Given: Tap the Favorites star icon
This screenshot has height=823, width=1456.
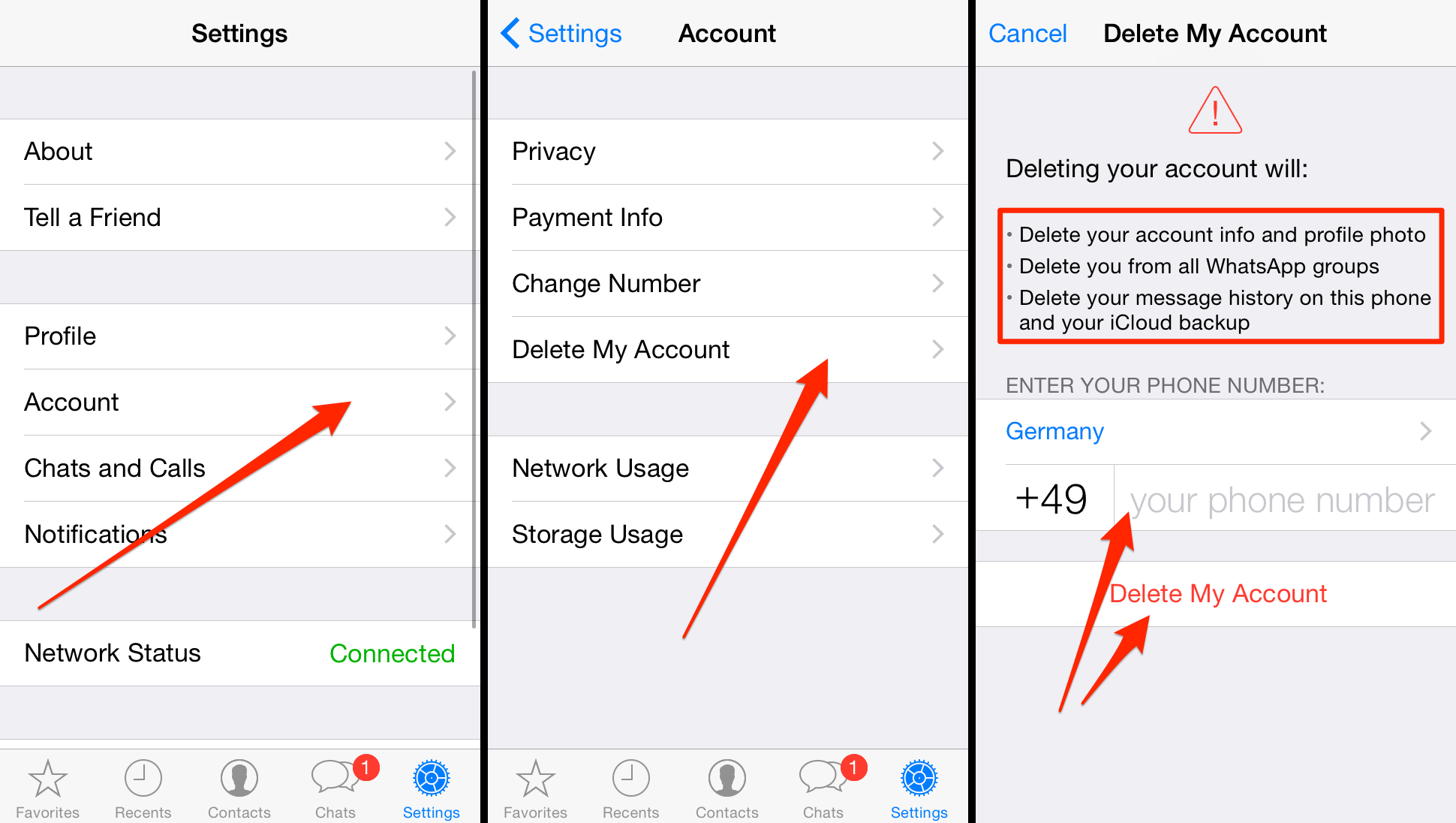Looking at the screenshot, I should 45,780.
